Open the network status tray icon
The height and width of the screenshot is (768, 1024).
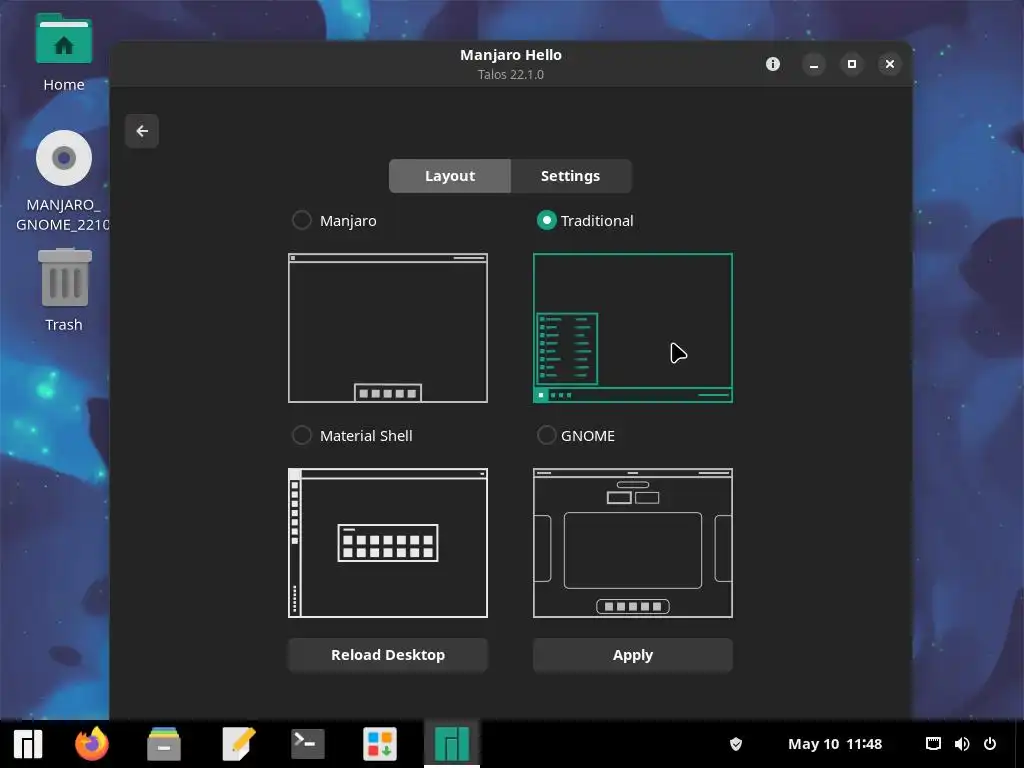point(933,744)
